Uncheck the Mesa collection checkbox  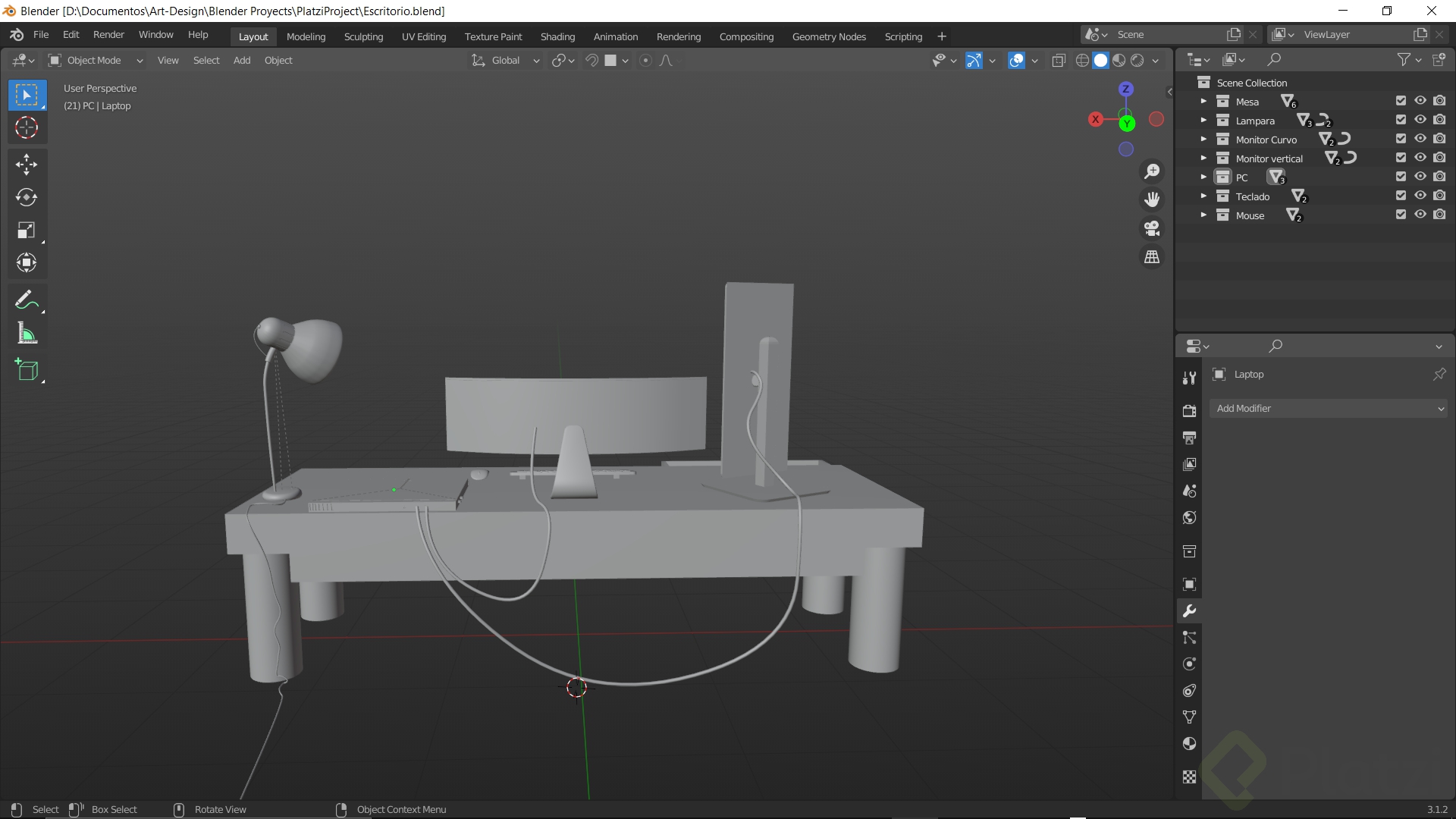[x=1401, y=101]
